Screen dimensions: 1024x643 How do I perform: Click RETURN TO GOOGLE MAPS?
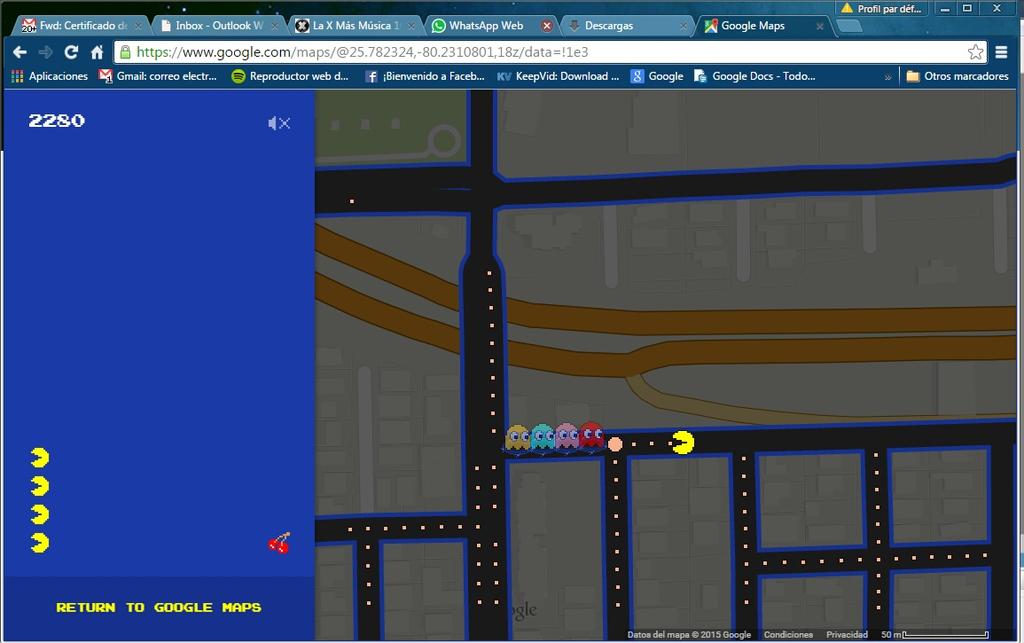pyautogui.click(x=157, y=607)
